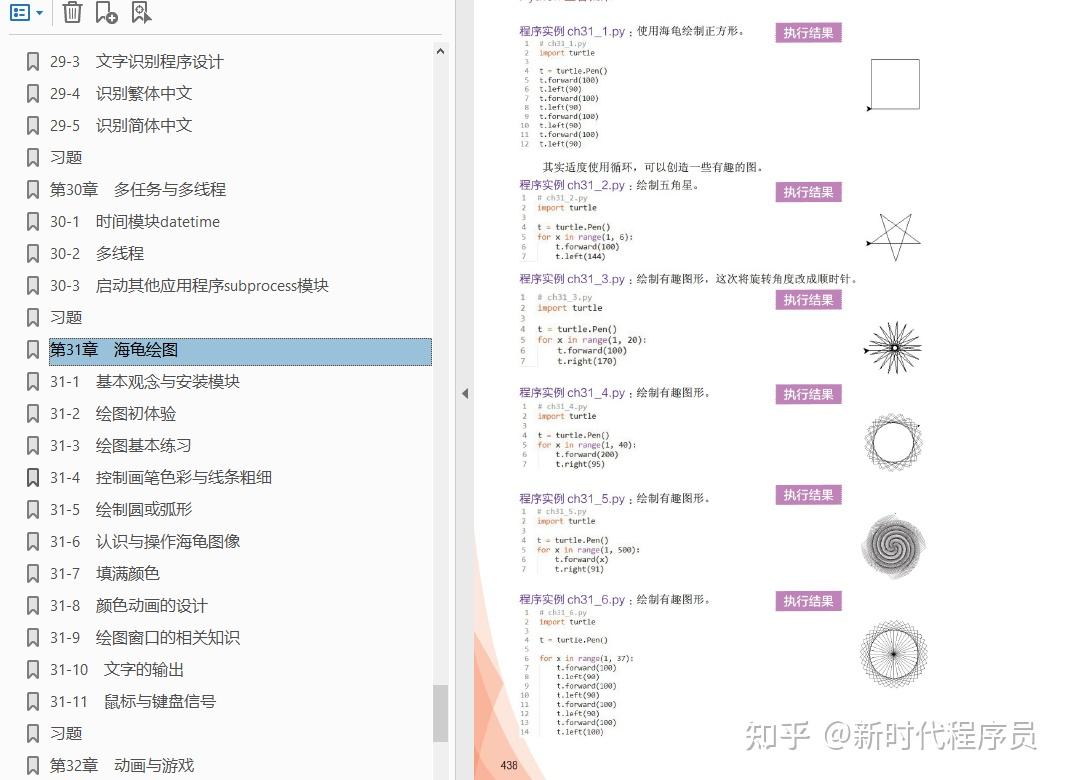Click heading 程序实例 ch31_1.py

click(x=572, y=31)
